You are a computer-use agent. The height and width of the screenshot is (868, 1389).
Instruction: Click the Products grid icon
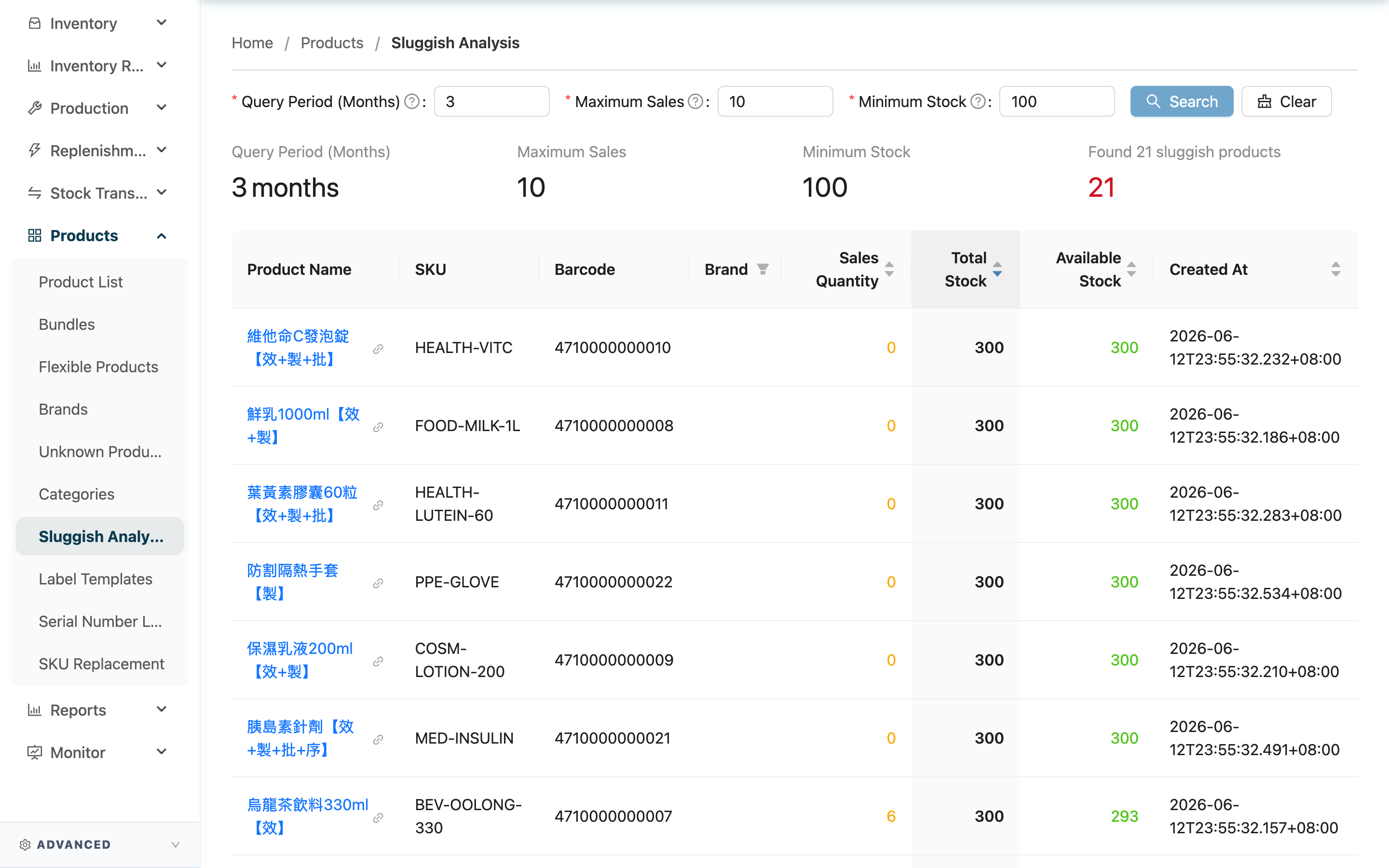pos(35,235)
